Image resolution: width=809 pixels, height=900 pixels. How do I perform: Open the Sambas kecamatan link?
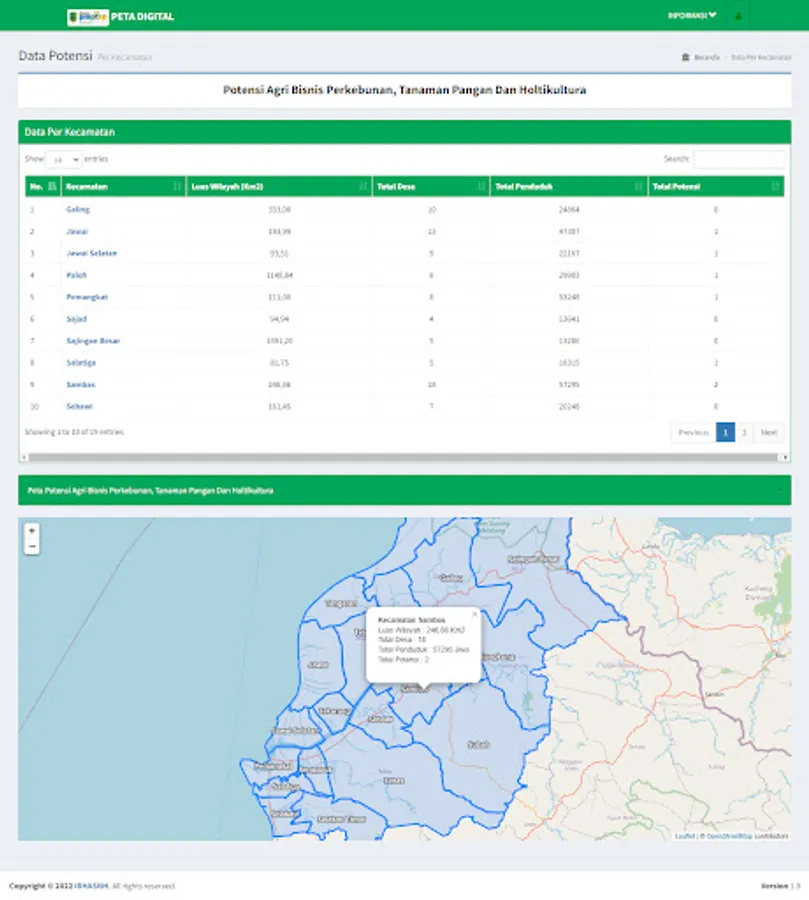point(80,385)
